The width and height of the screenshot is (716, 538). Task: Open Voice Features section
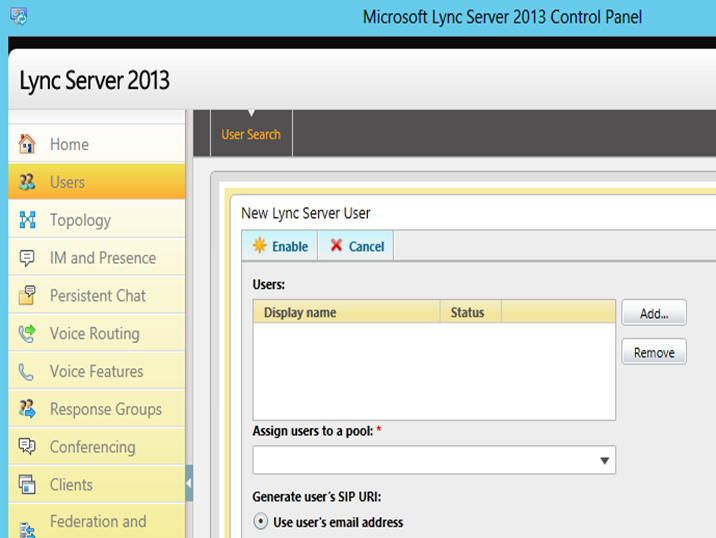tap(97, 371)
